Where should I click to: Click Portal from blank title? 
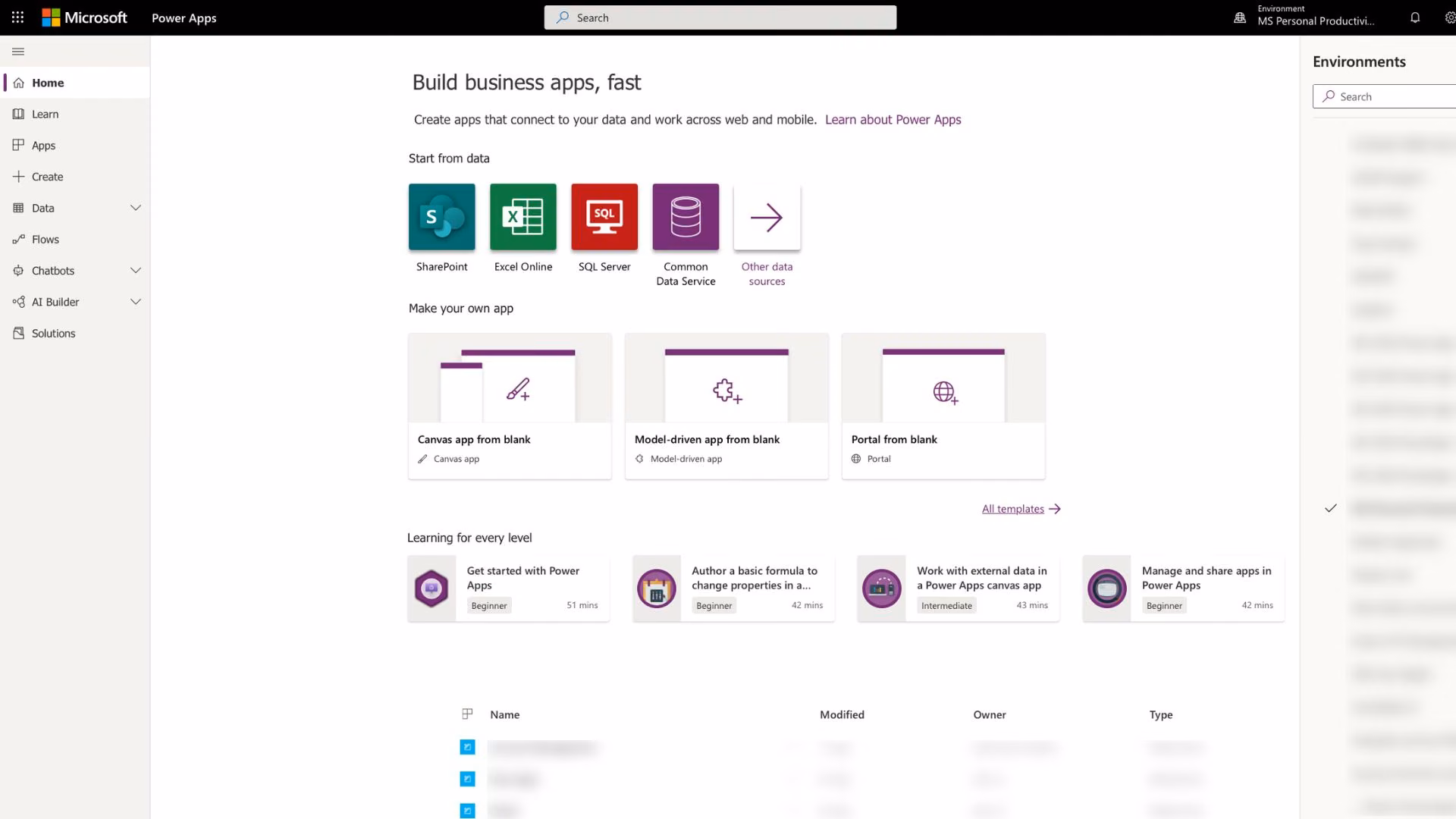[894, 439]
